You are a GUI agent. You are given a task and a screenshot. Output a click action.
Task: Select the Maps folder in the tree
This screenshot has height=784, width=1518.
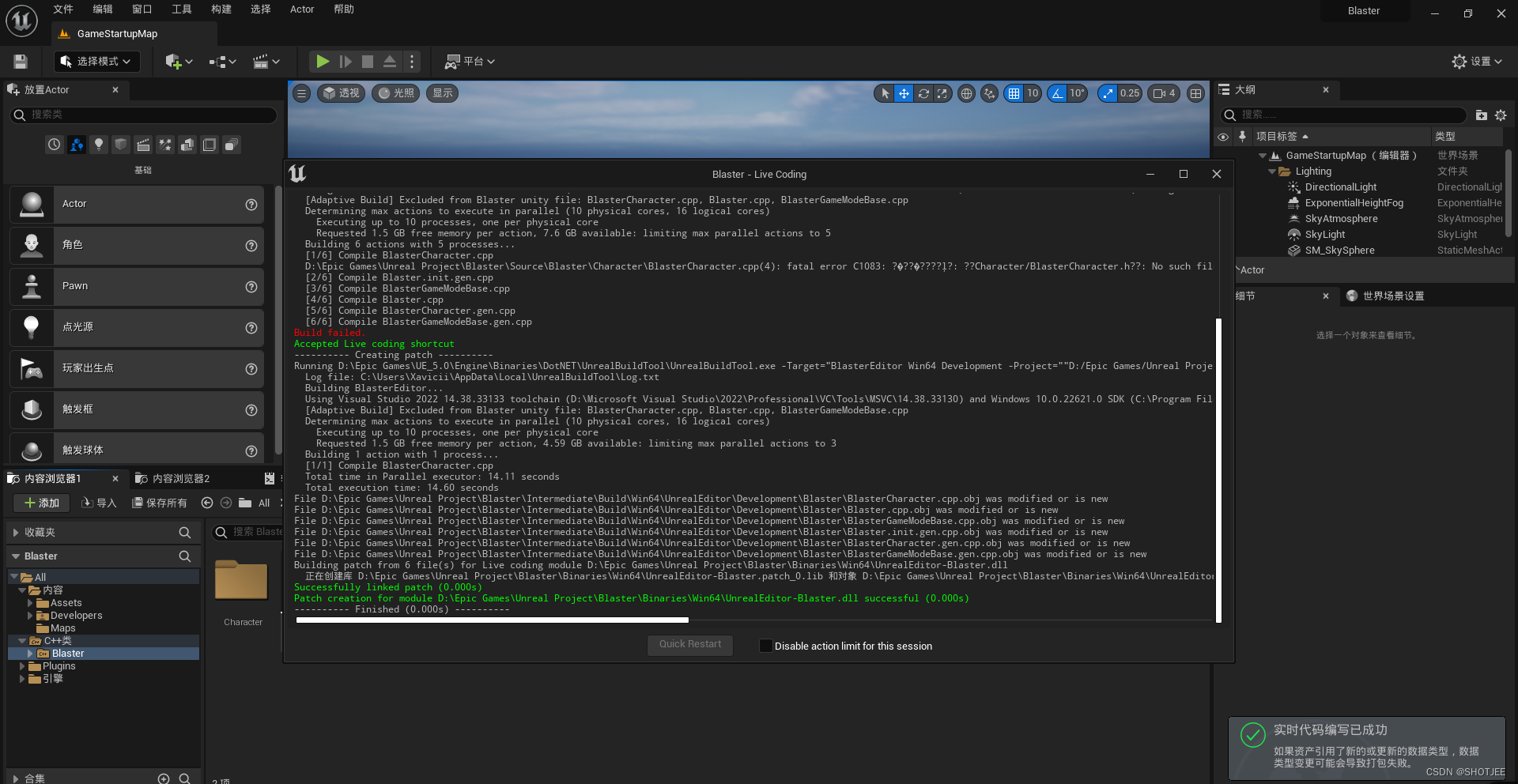click(62, 628)
